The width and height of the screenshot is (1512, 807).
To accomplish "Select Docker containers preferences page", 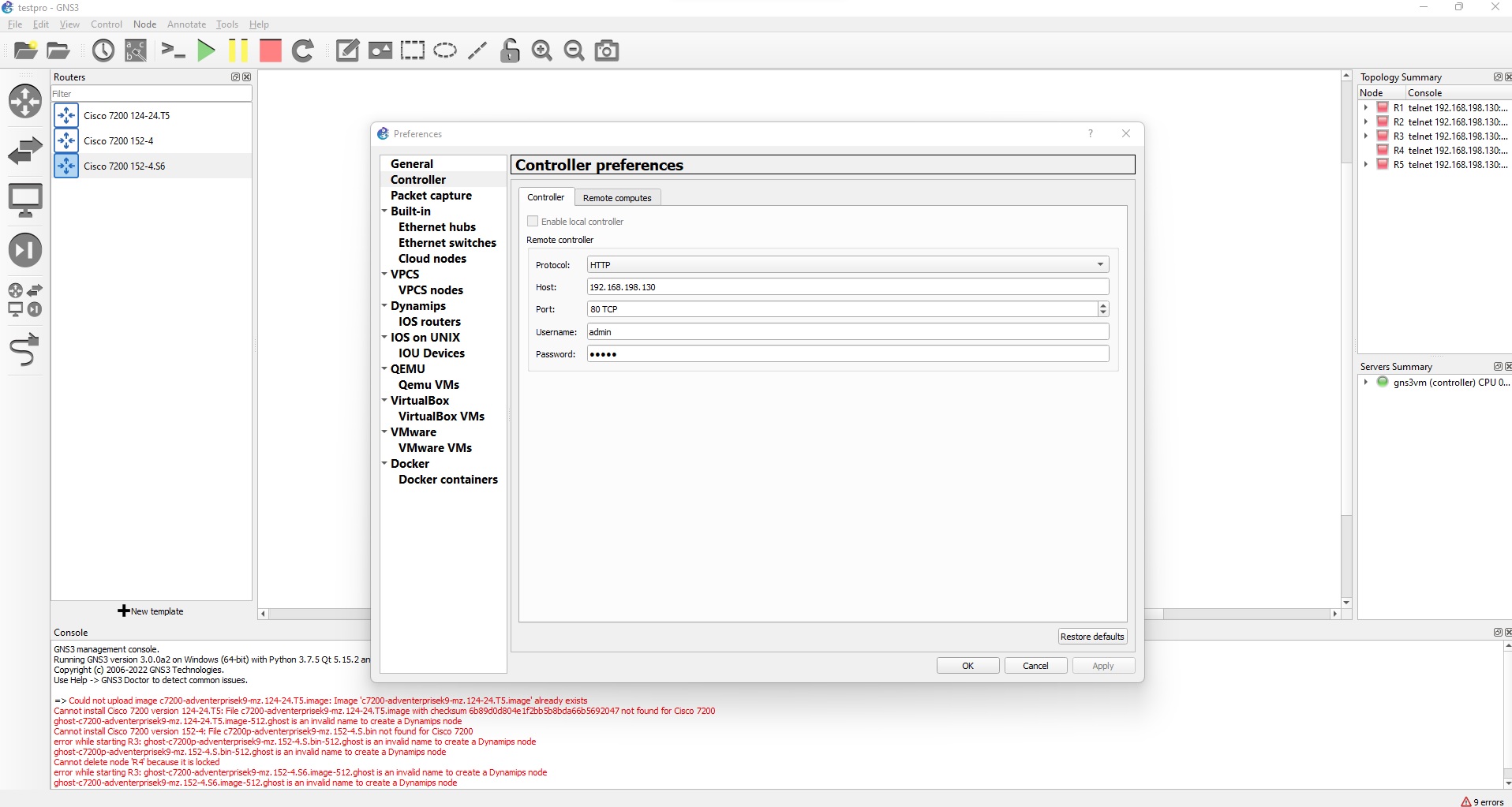I will (x=448, y=480).
